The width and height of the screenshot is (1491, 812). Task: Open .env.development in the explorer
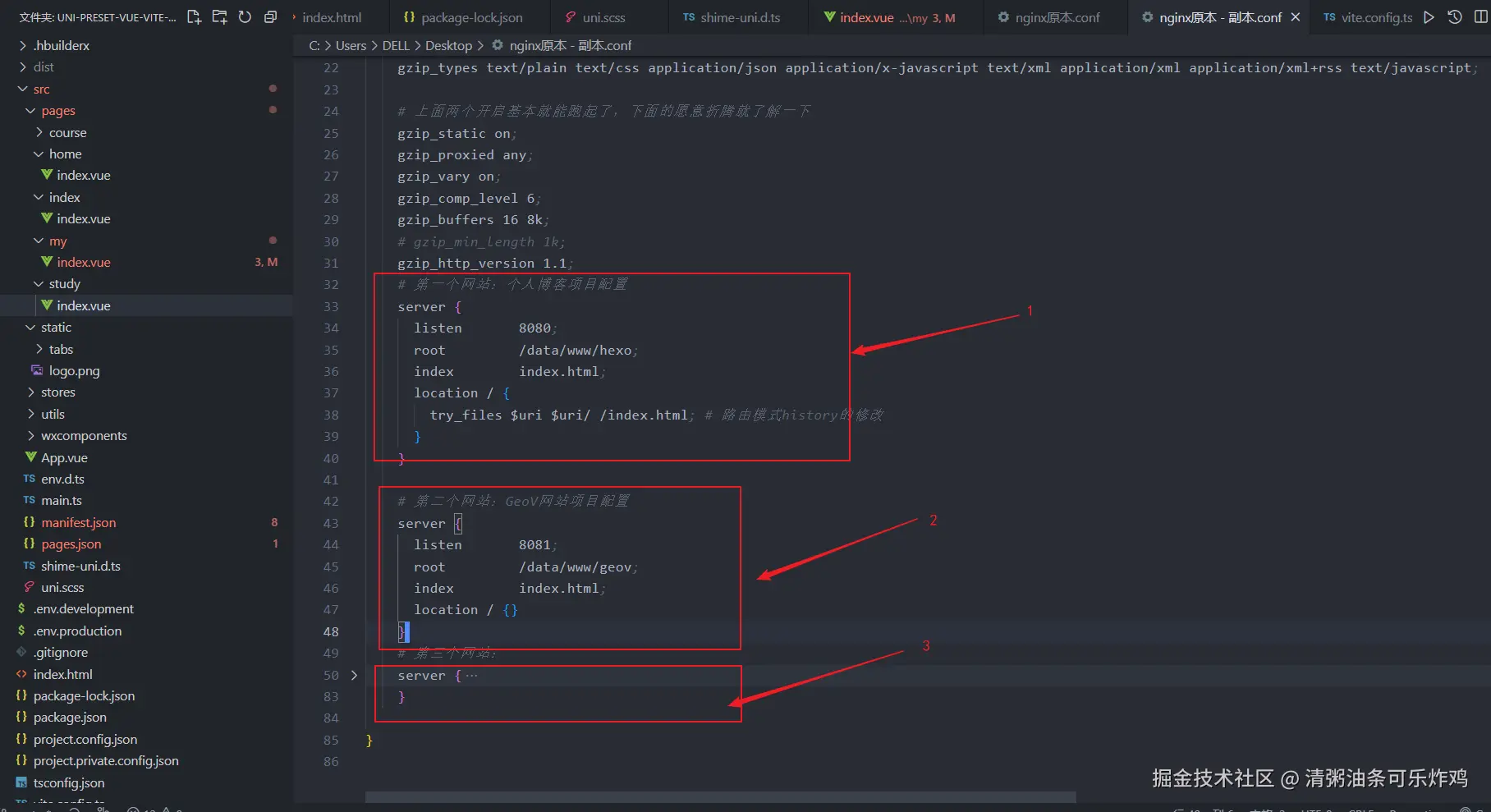(x=83, y=608)
